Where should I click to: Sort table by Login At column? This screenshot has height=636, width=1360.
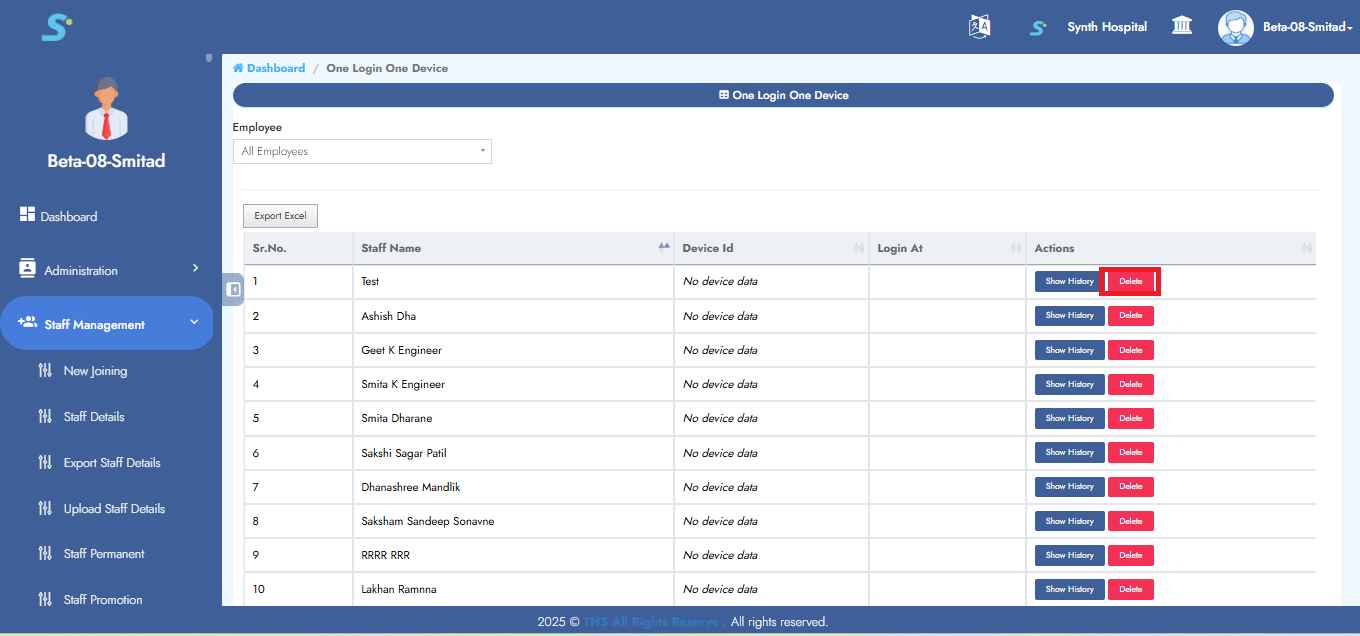click(x=900, y=248)
